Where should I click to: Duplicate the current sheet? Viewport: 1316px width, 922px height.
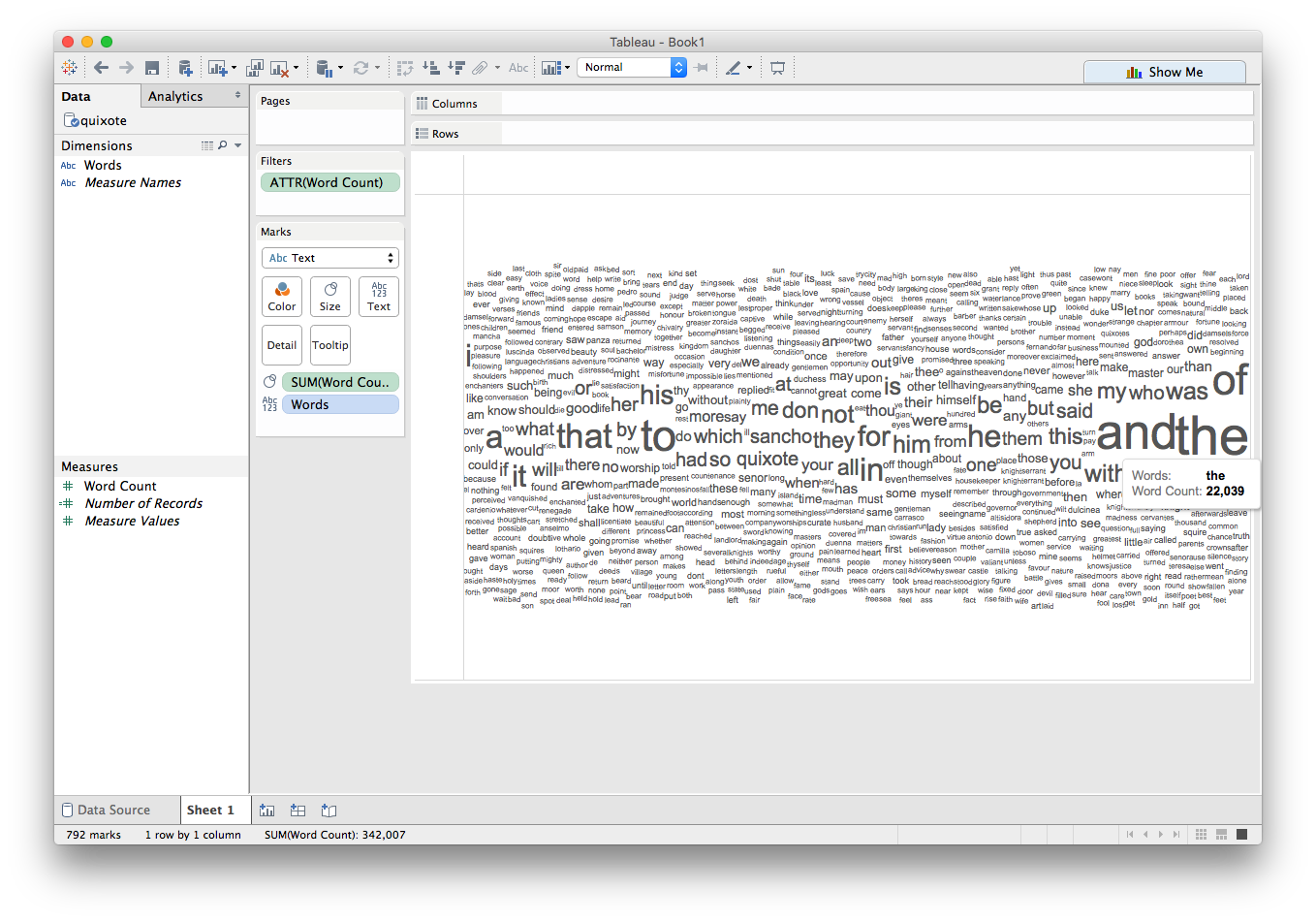(x=254, y=68)
